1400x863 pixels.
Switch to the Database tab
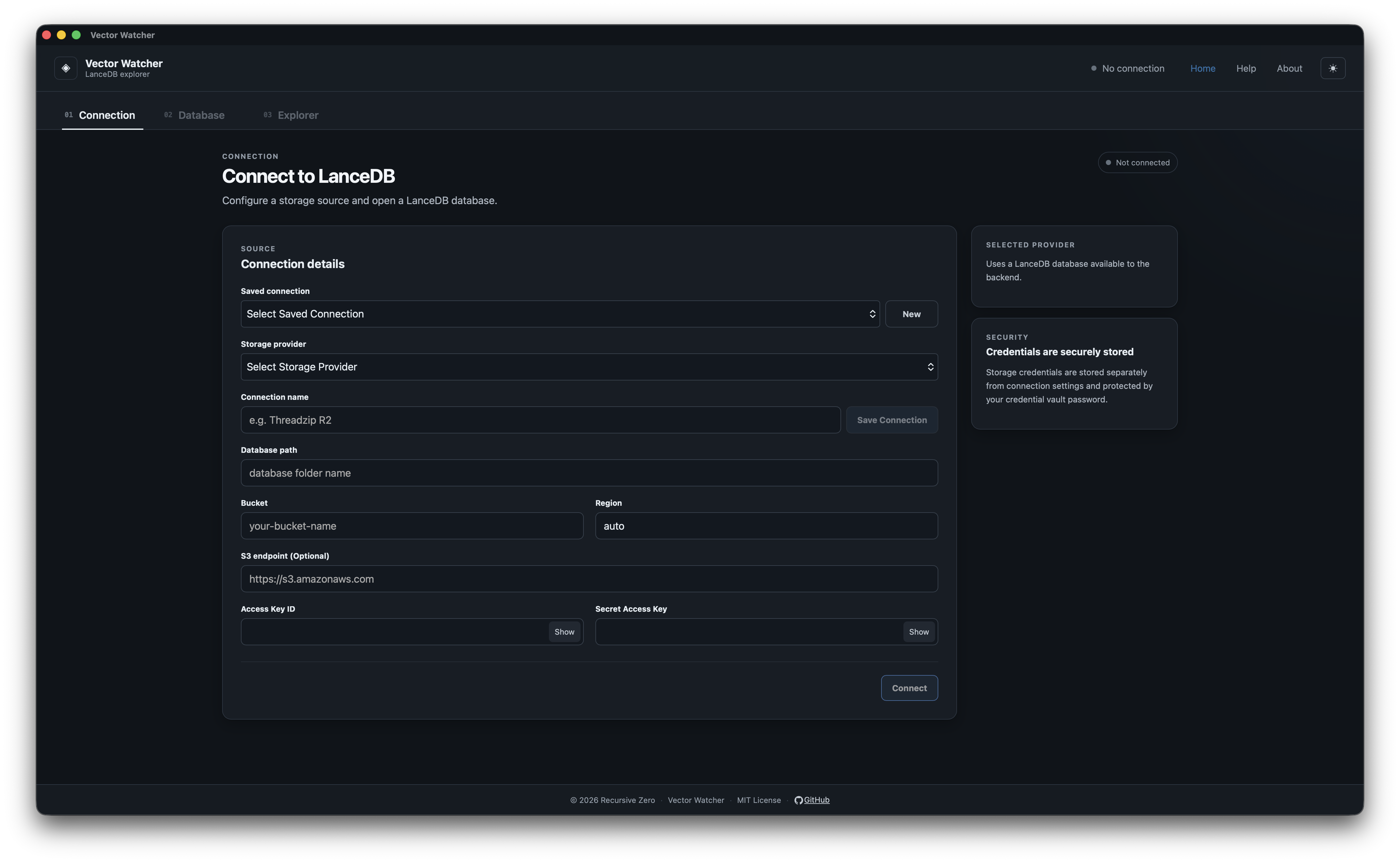pyautogui.click(x=195, y=115)
